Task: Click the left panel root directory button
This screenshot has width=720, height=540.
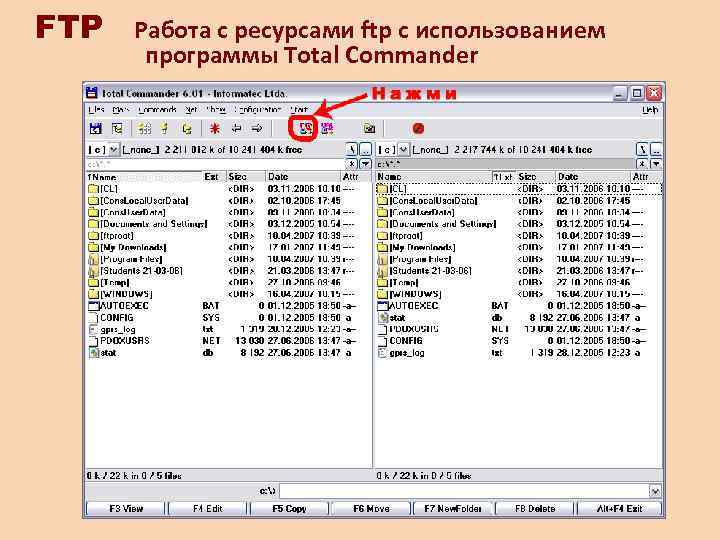Action: pyautogui.click(x=352, y=150)
